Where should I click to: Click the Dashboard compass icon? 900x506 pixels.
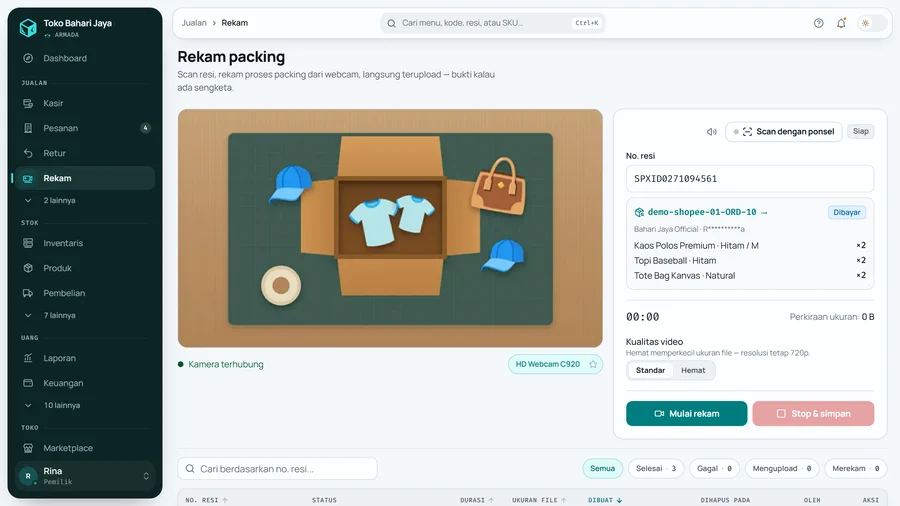coord(28,58)
